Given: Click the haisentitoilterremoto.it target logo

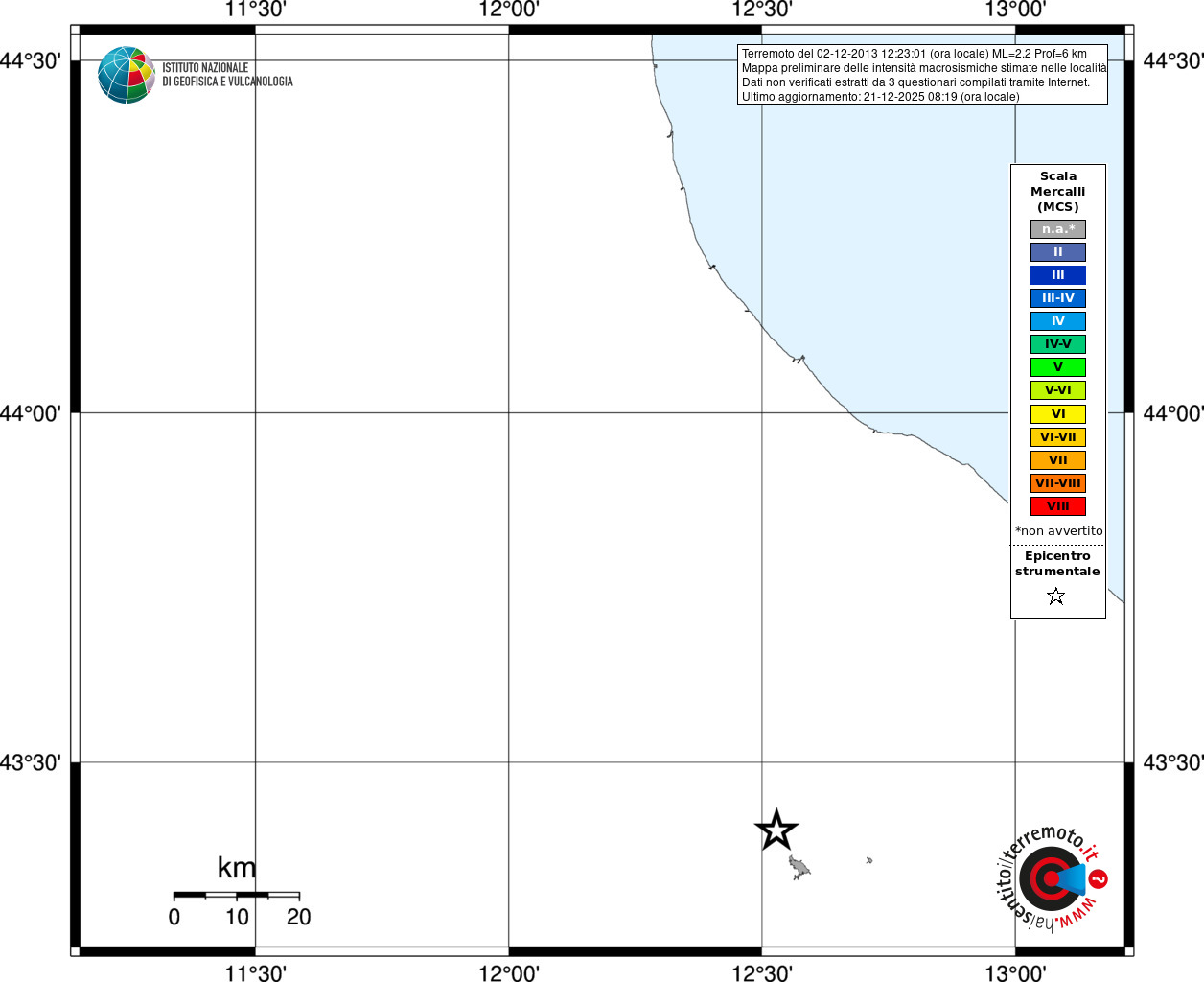Looking at the screenshot, I should (1052, 878).
